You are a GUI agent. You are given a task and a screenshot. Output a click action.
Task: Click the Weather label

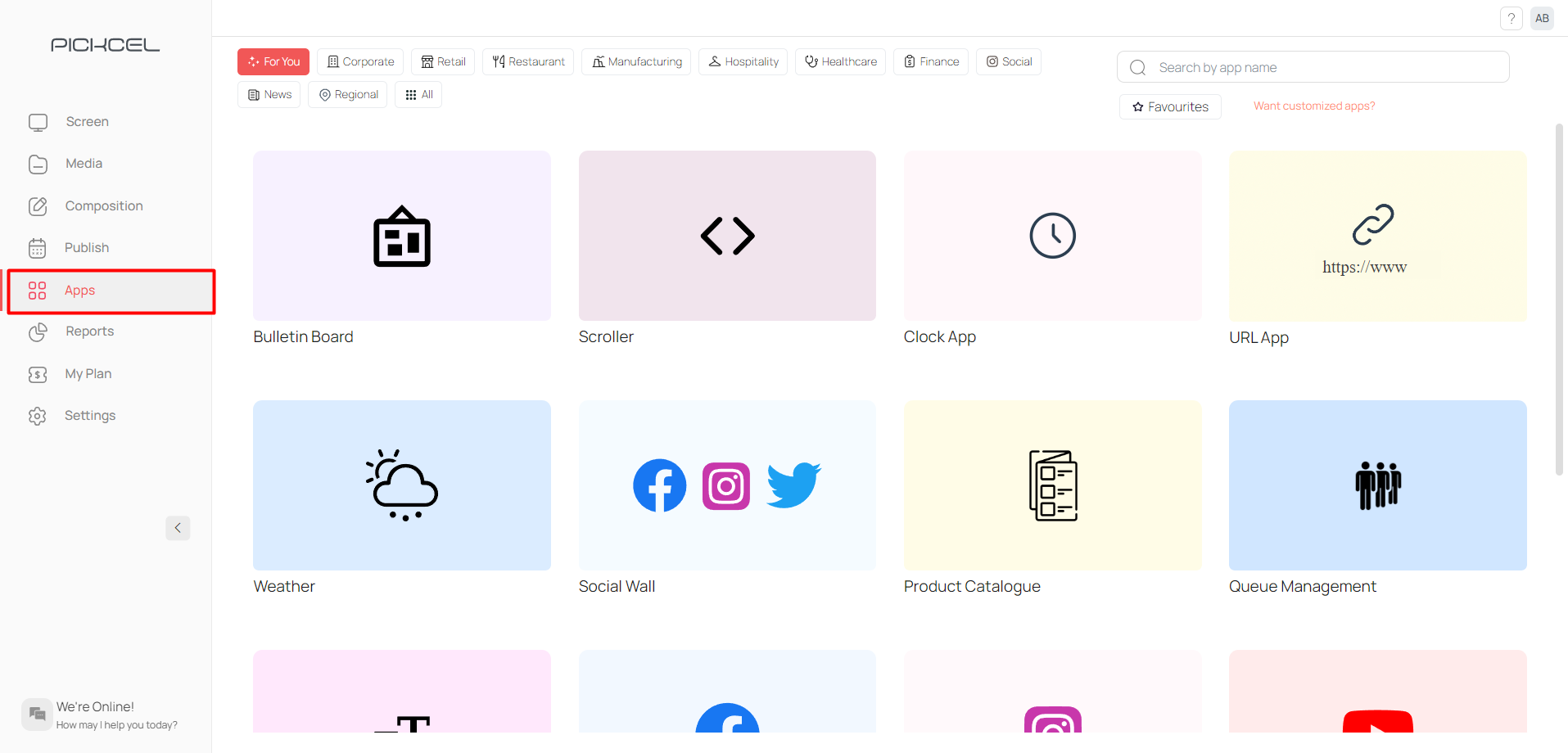coord(284,587)
